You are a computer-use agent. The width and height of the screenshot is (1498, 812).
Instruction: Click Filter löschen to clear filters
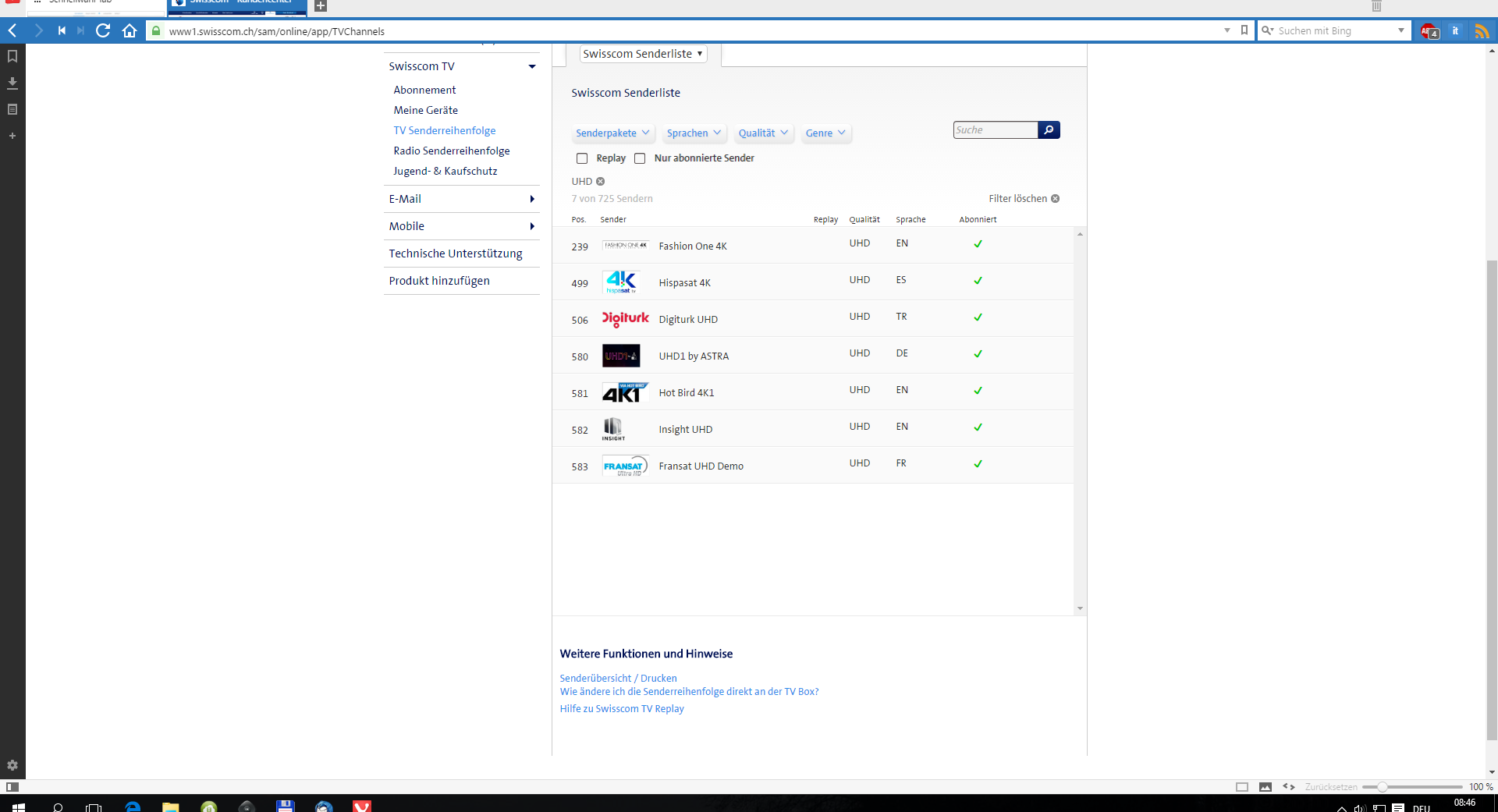1024,199
